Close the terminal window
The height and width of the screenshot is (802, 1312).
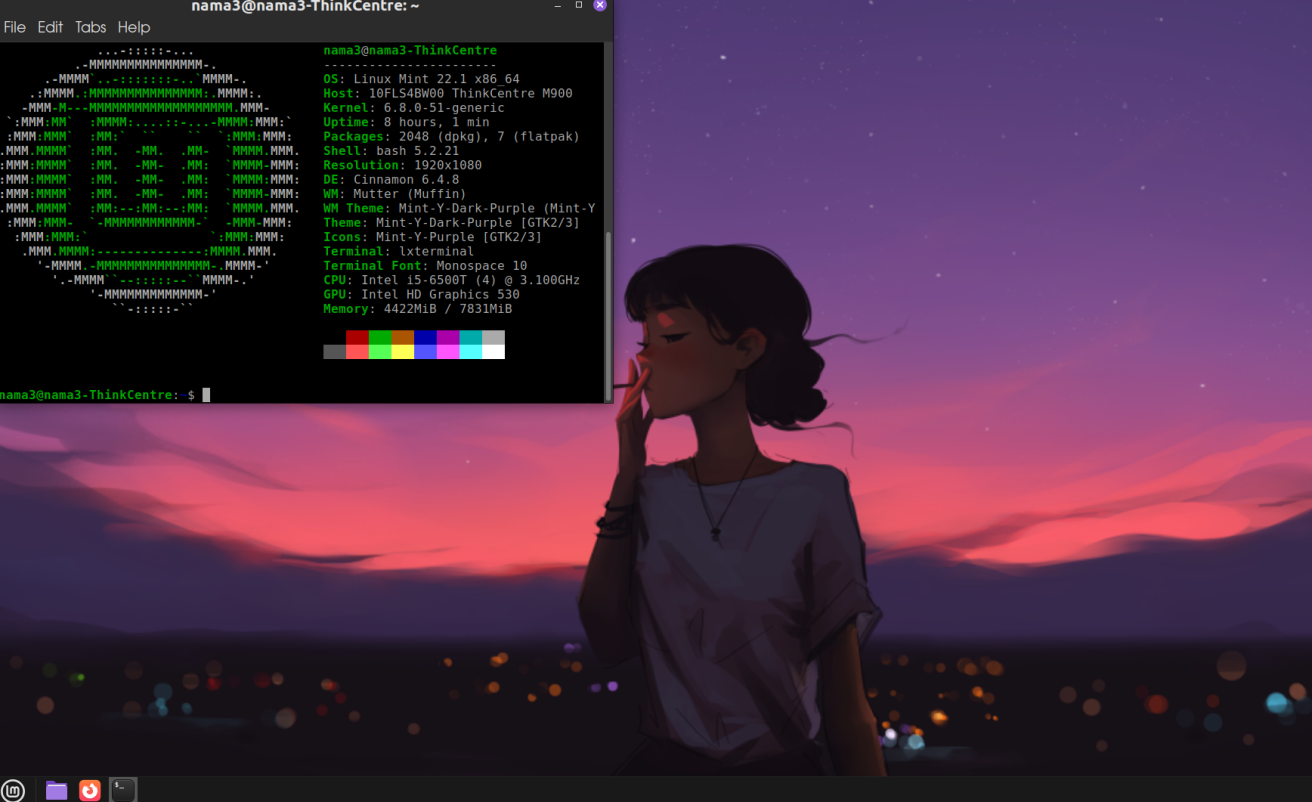pyautogui.click(x=600, y=5)
